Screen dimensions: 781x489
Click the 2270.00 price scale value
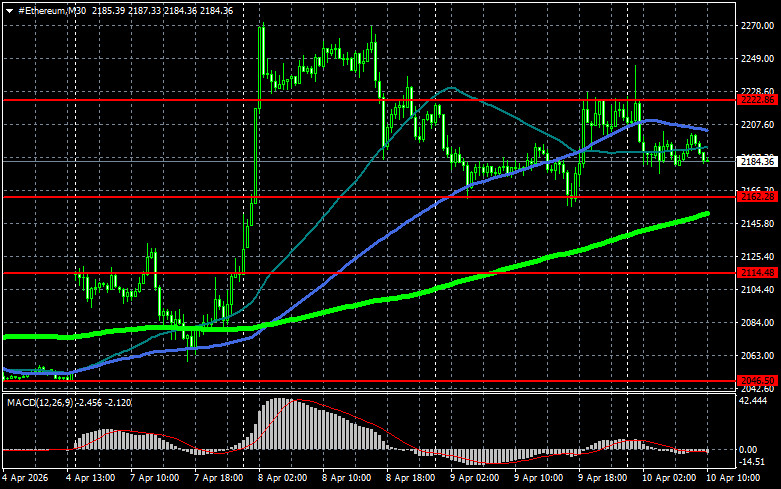click(x=755, y=27)
